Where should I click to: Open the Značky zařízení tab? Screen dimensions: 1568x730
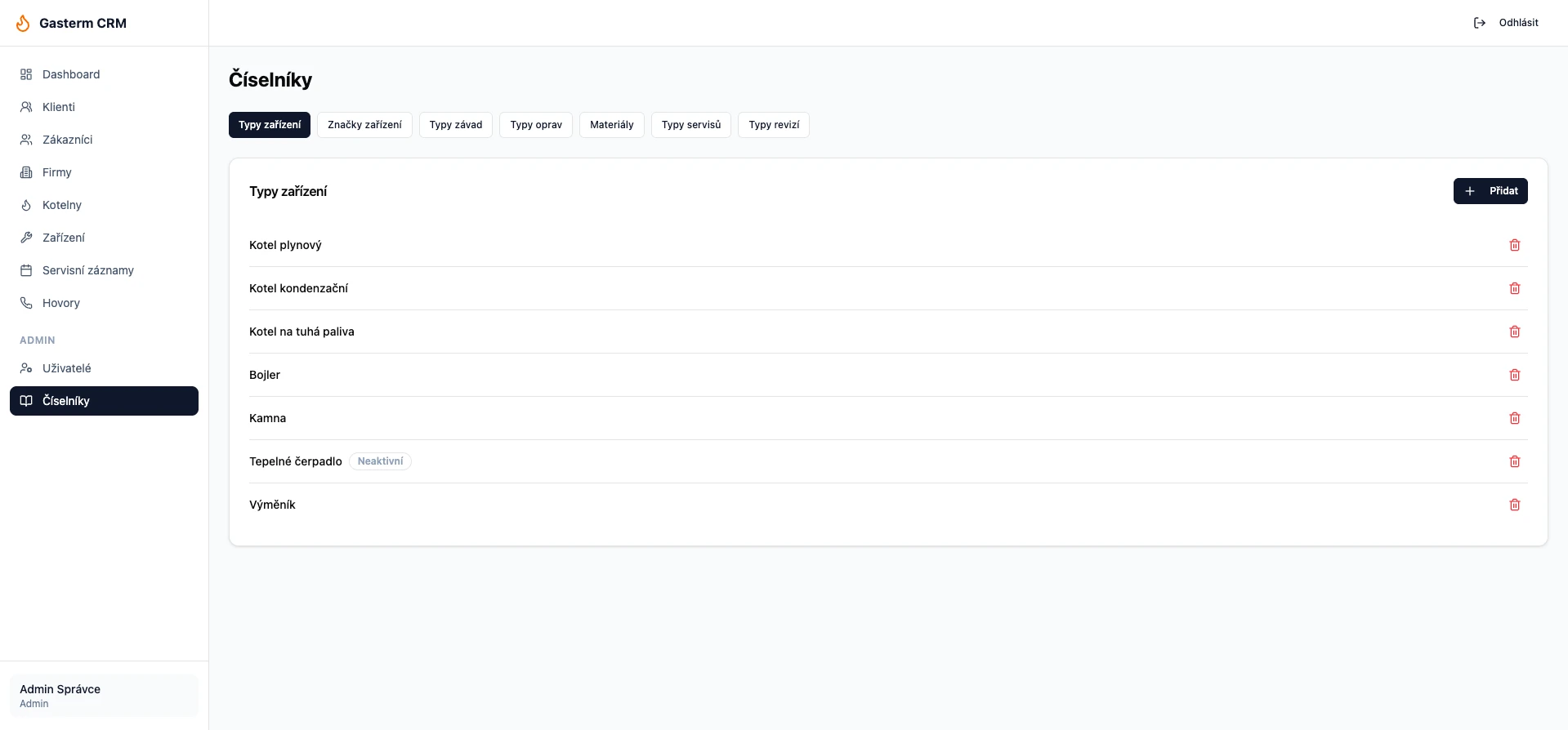[364, 125]
